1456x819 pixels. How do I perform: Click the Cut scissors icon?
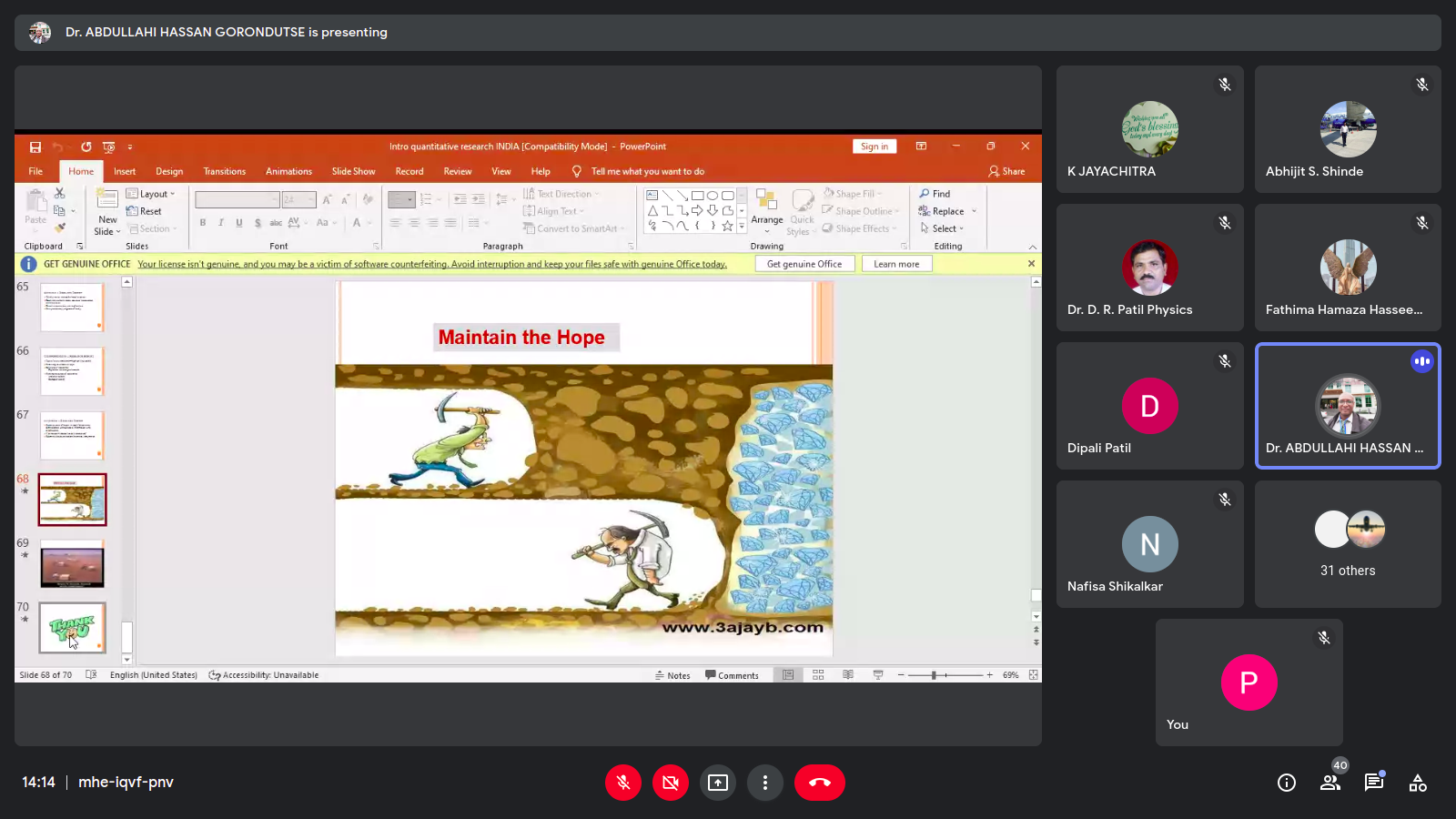pos(59,193)
